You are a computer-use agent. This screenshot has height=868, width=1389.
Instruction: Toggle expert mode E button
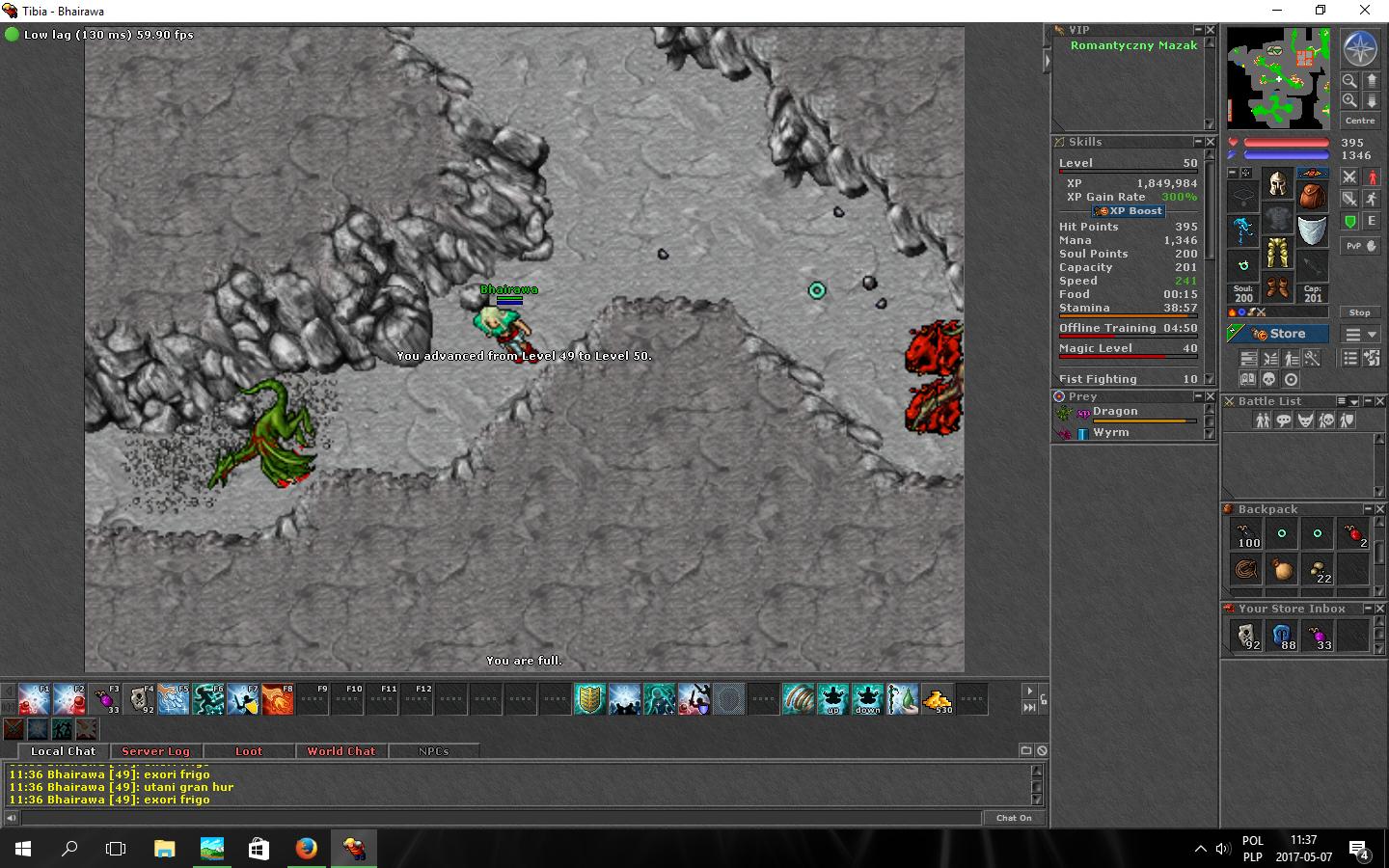(1372, 222)
